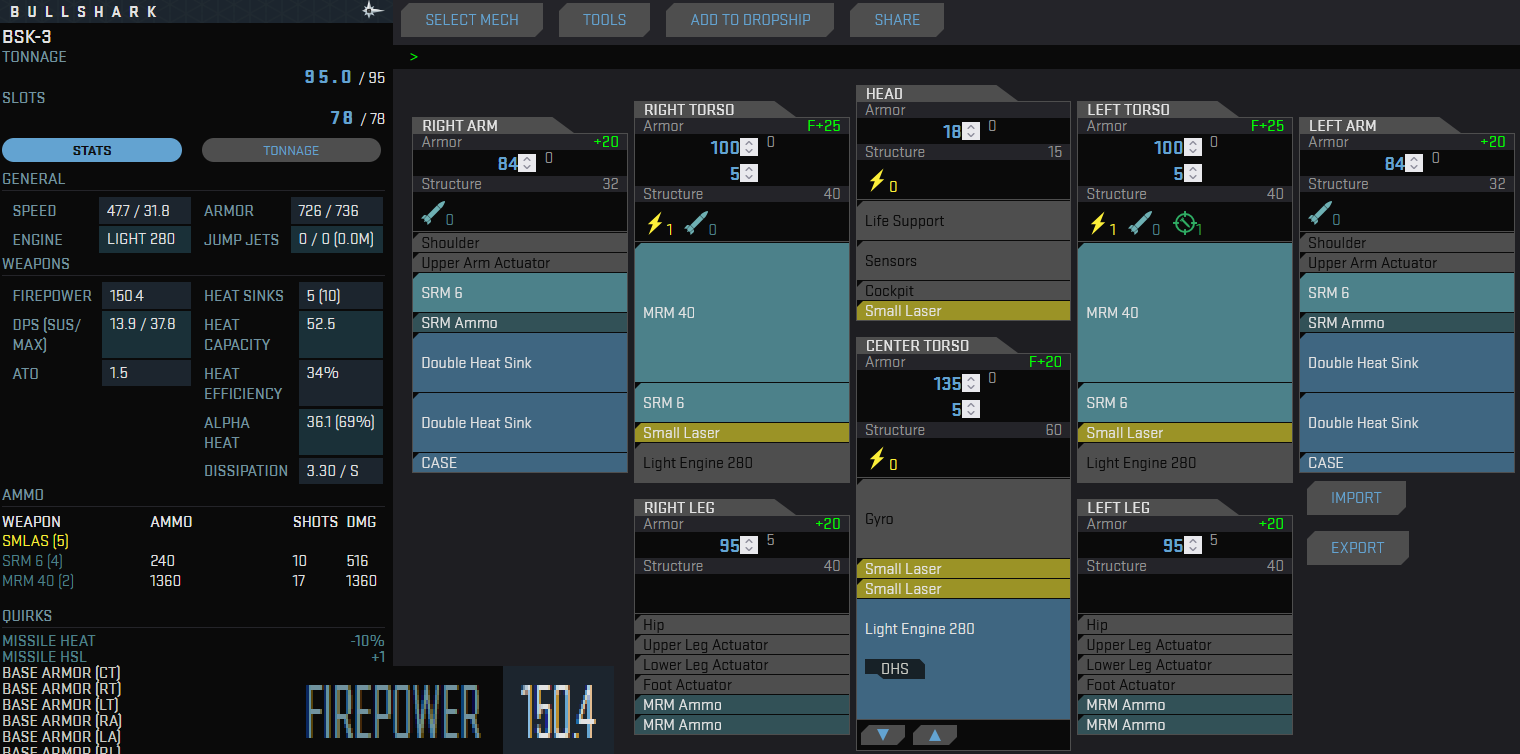Click the SMLAS (5) weapon row
Viewport: 1520px width, 754px height.
coord(193,541)
